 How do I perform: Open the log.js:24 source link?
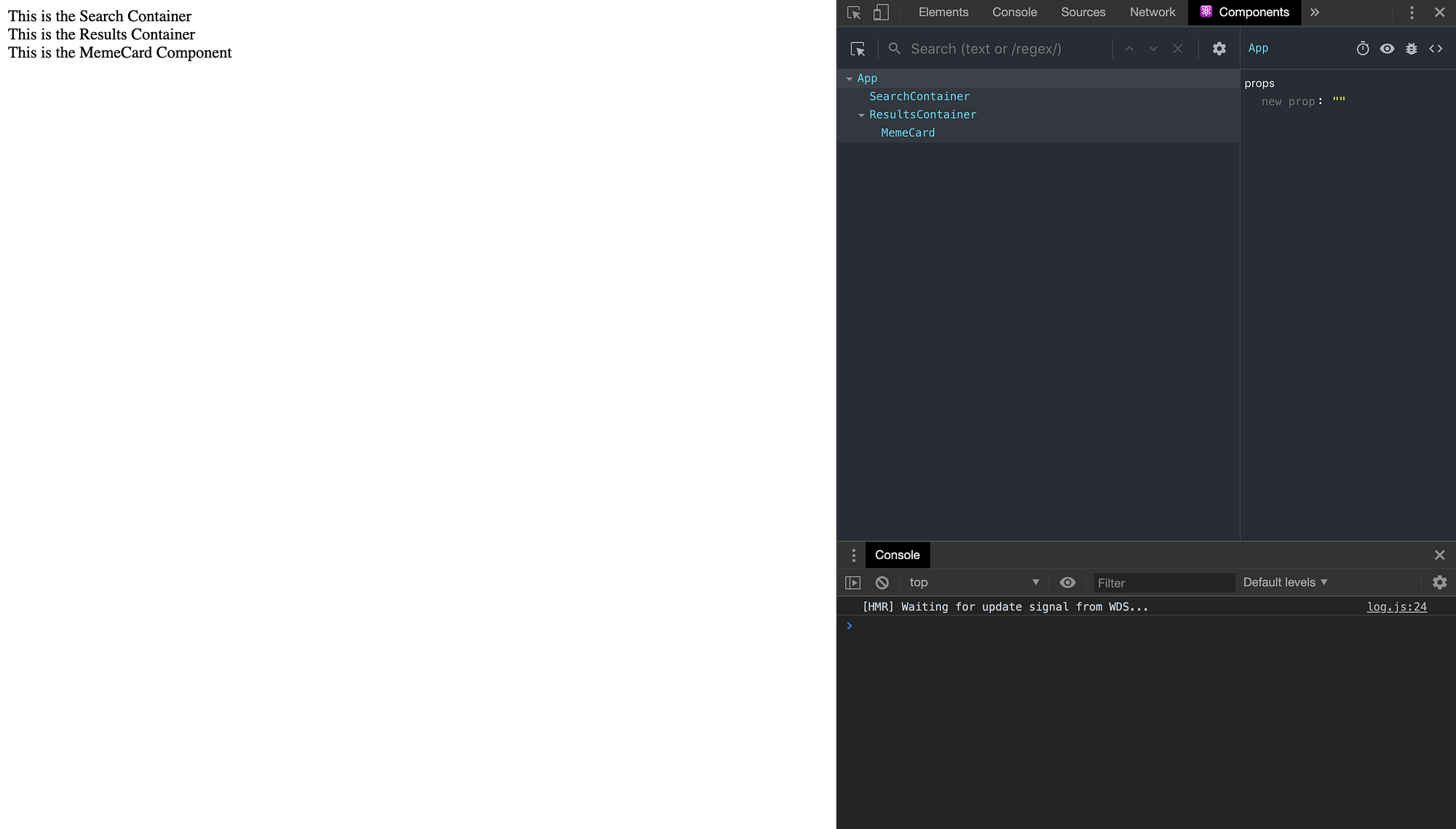coord(1396,607)
